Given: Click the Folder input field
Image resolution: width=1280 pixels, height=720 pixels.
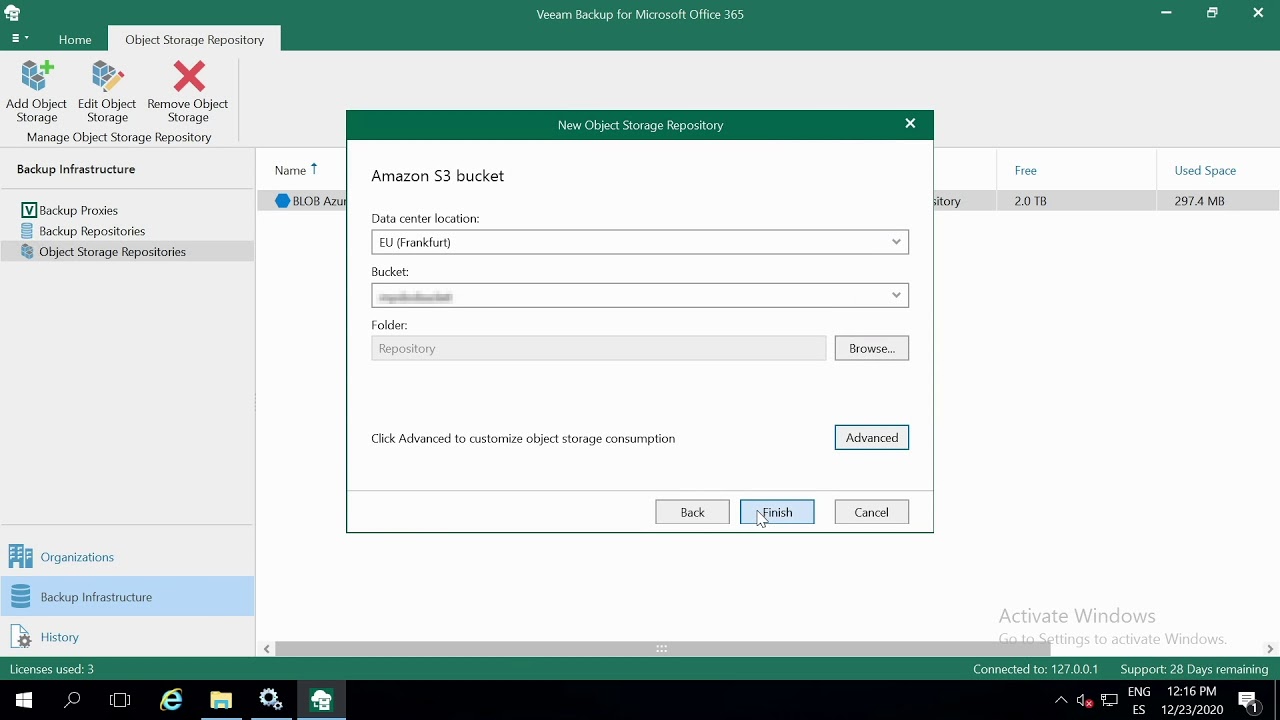Looking at the screenshot, I should point(598,348).
